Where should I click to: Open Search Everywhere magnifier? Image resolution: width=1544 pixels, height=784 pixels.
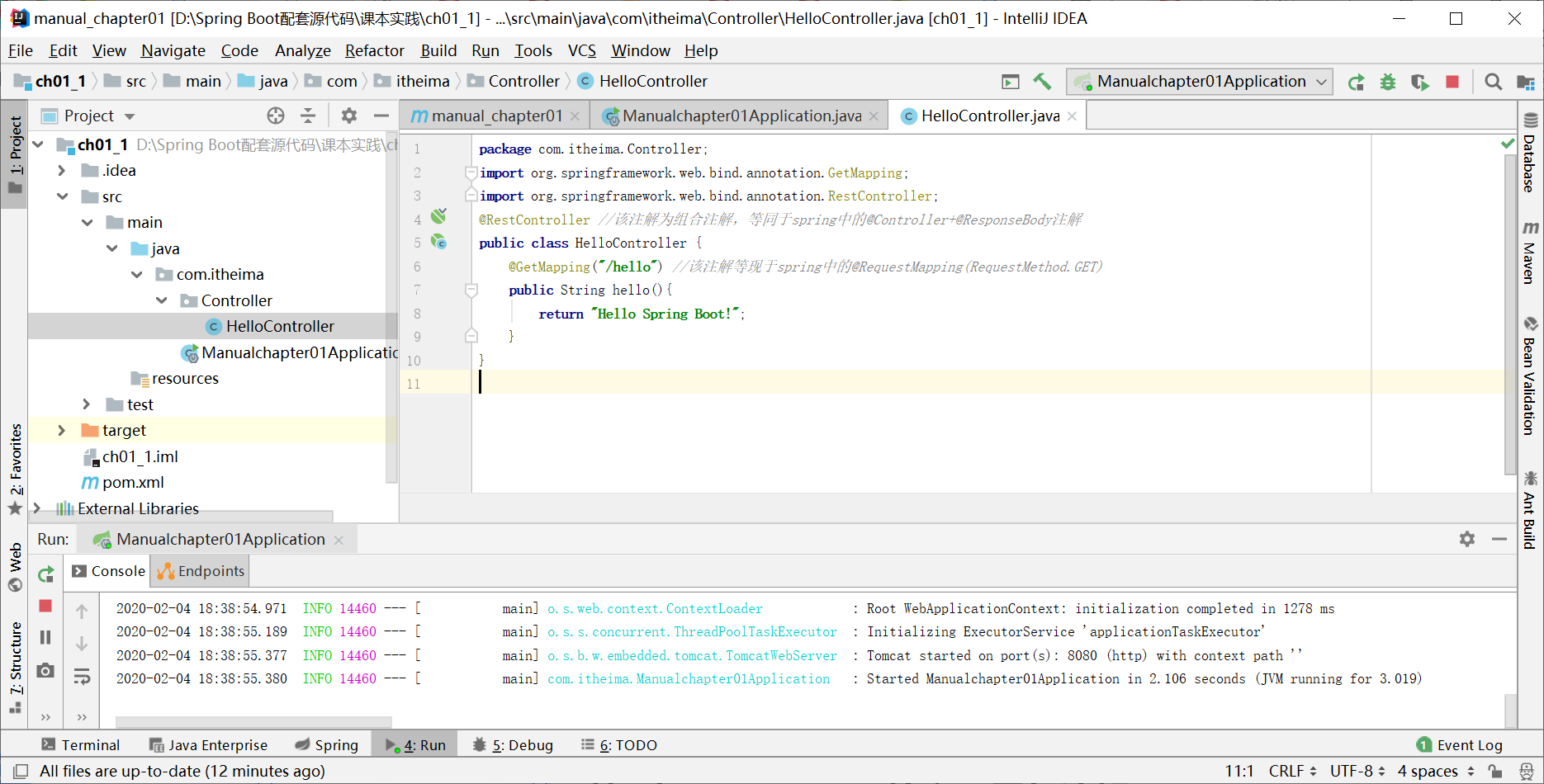pos(1494,82)
